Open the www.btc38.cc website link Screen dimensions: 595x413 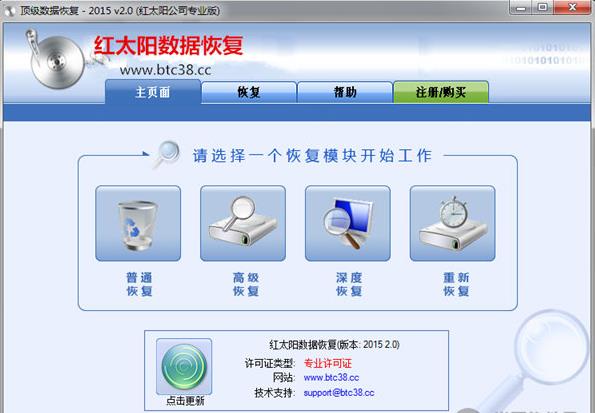point(331,377)
